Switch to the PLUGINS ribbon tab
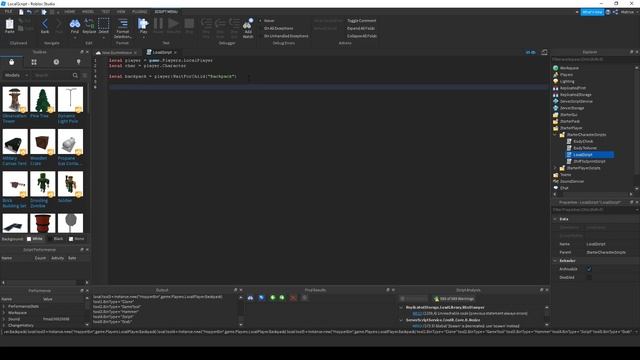The height and width of the screenshot is (360, 640). pyautogui.click(x=140, y=12)
